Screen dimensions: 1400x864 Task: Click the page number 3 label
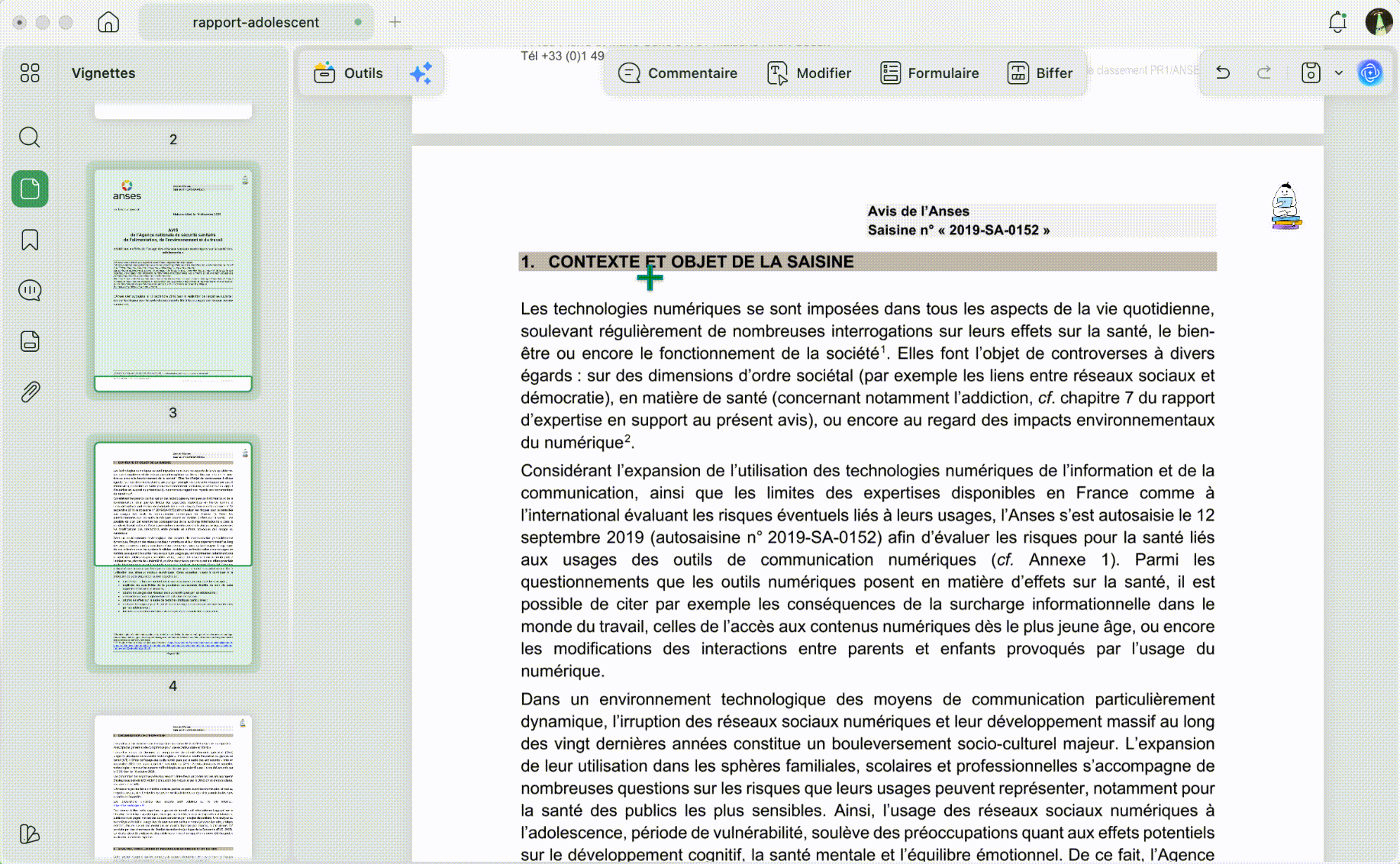click(173, 412)
